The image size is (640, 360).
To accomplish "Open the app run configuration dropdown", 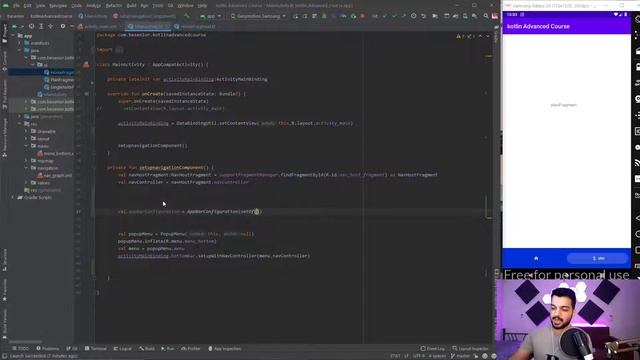I will tap(211, 16).
